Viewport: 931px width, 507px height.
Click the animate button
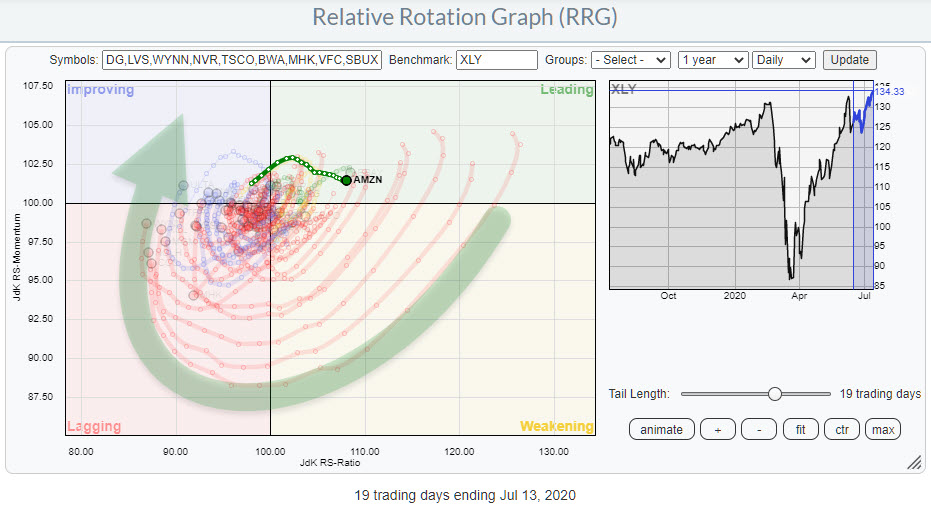click(x=661, y=429)
